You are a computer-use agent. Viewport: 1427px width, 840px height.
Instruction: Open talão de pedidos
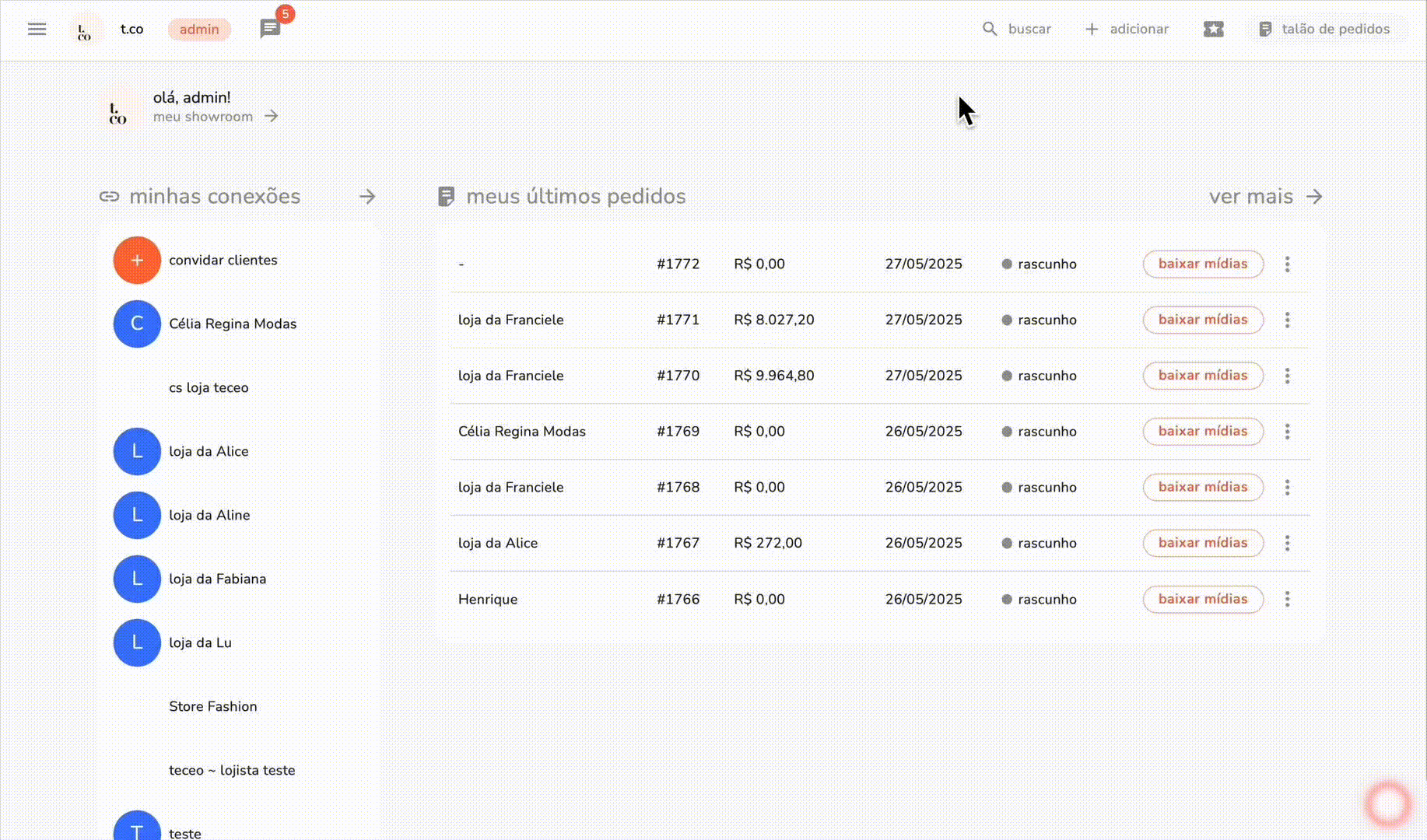(x=1324, y=30)
